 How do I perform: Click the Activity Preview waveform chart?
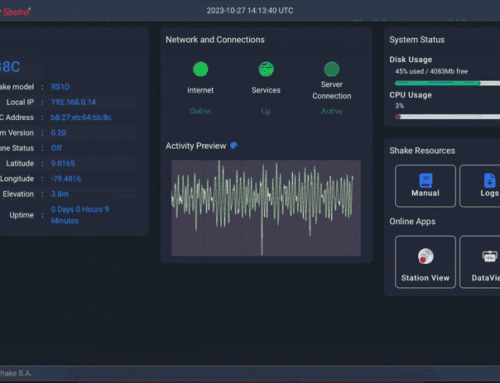tap(266, 208)
